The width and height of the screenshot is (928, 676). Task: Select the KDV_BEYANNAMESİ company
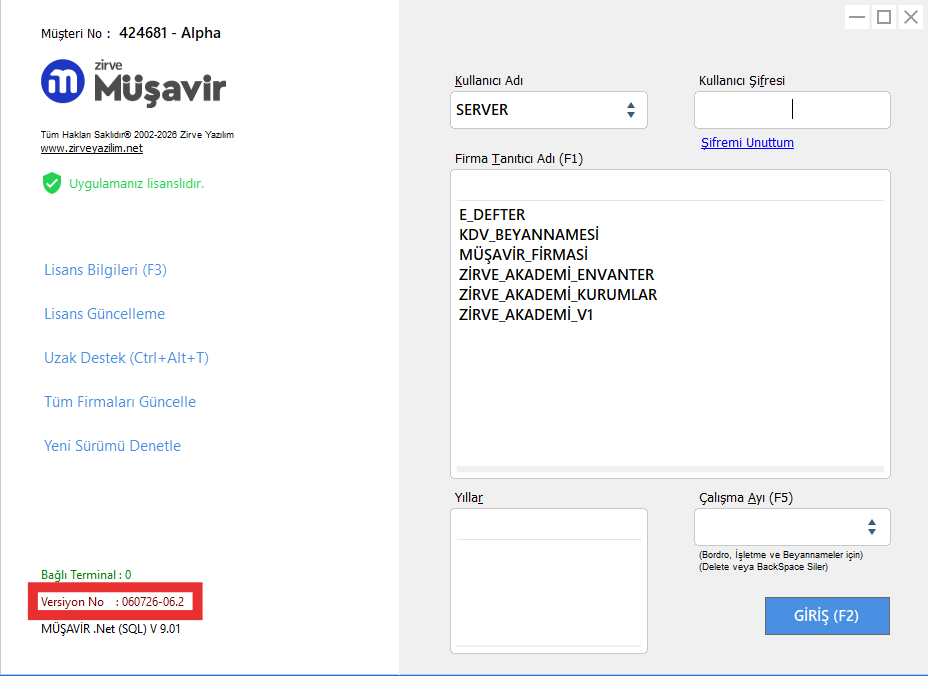(x=529, y=234)
